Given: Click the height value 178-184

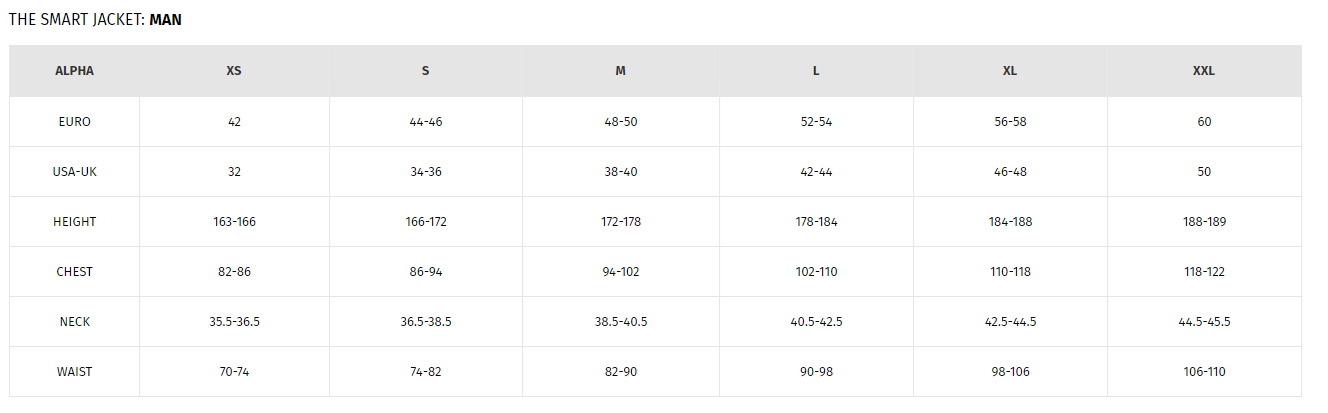Looking at the screenshot, I should pos(816,221).
